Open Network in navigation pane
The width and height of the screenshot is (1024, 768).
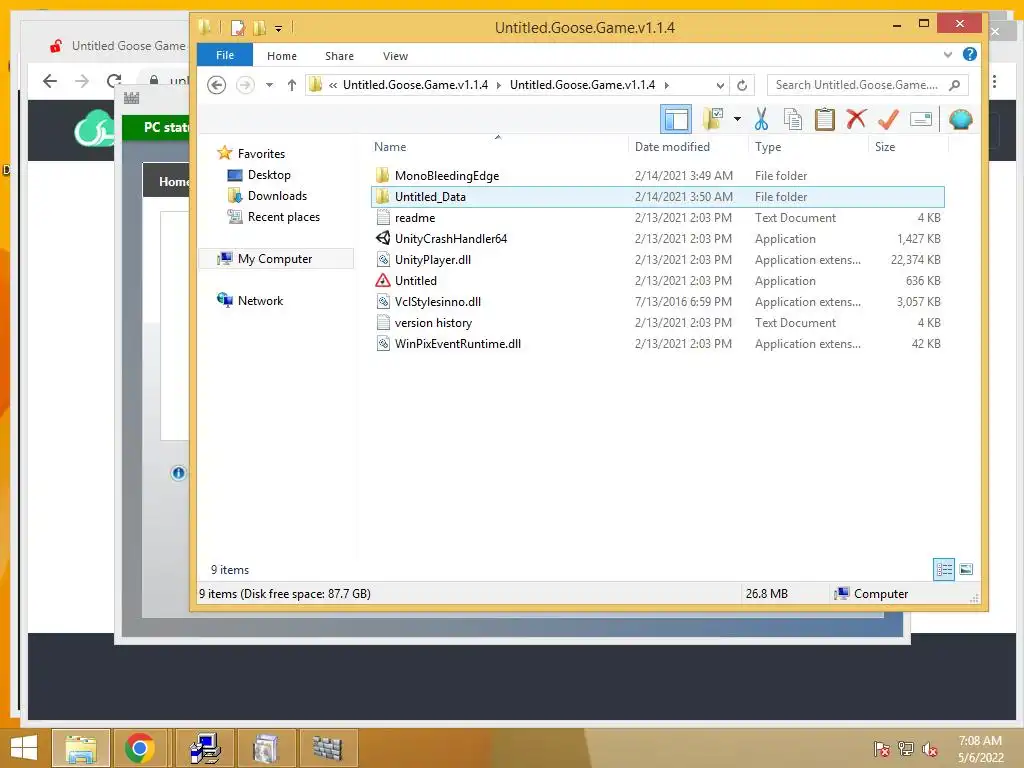tap(260, 300)
